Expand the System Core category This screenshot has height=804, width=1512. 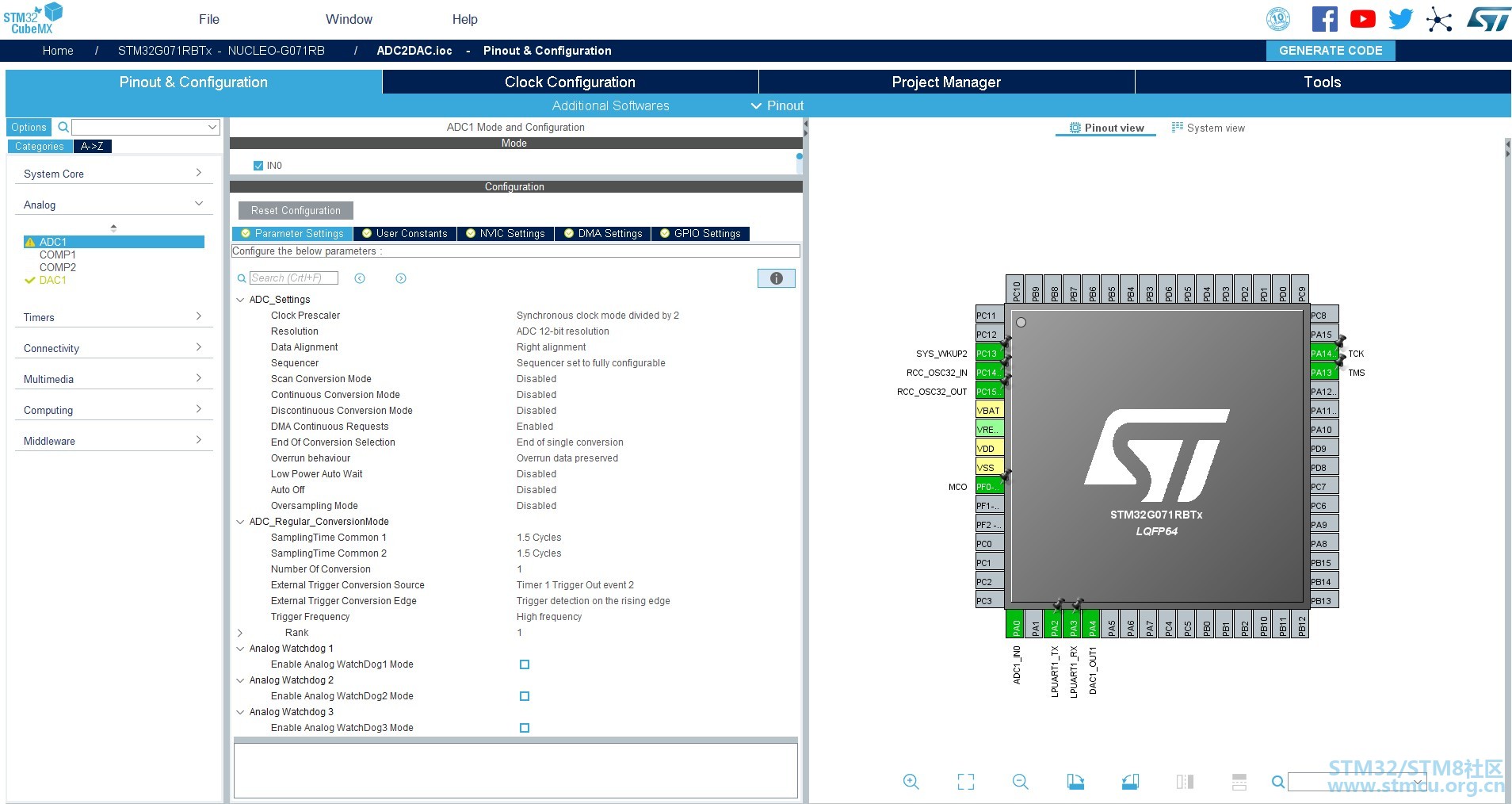pos(113,174)
